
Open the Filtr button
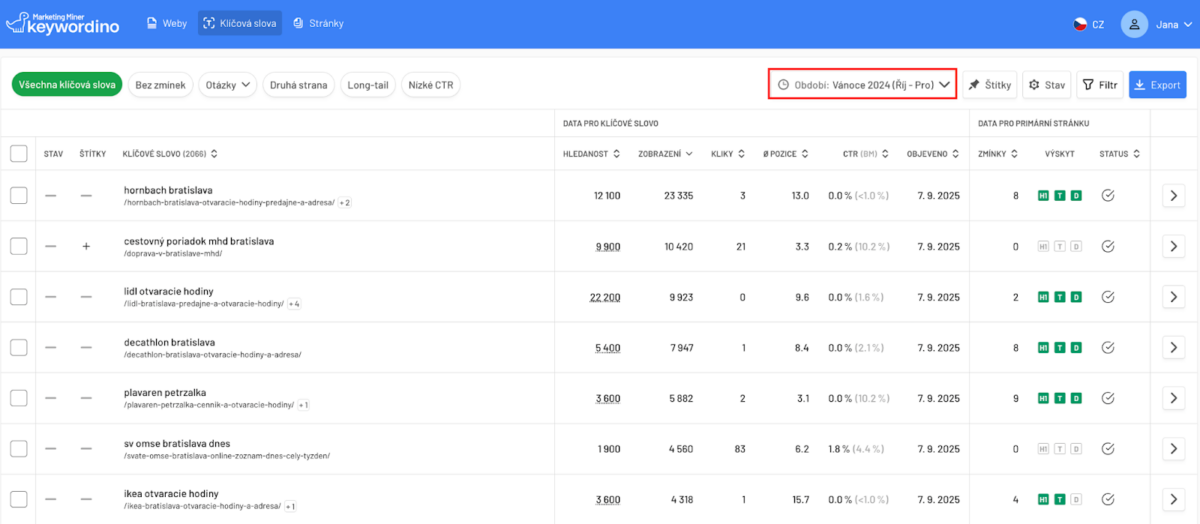(1100, 85)
